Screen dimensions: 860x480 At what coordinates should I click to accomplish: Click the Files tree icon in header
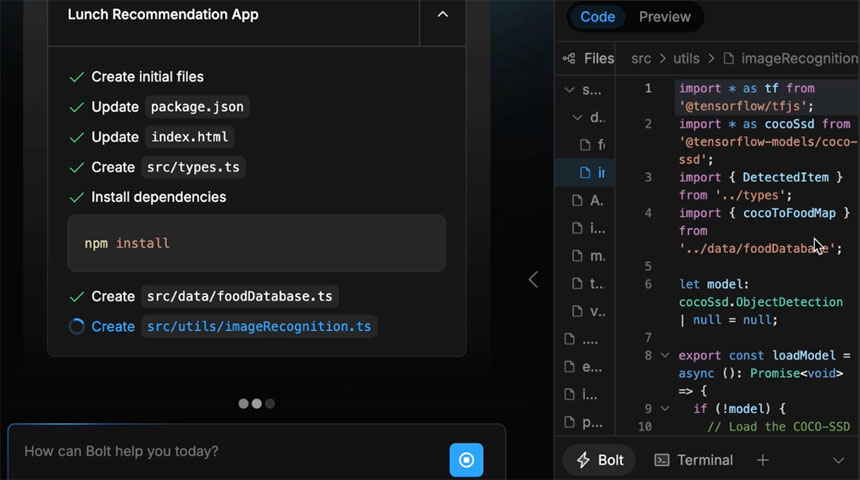click(569, 59)
